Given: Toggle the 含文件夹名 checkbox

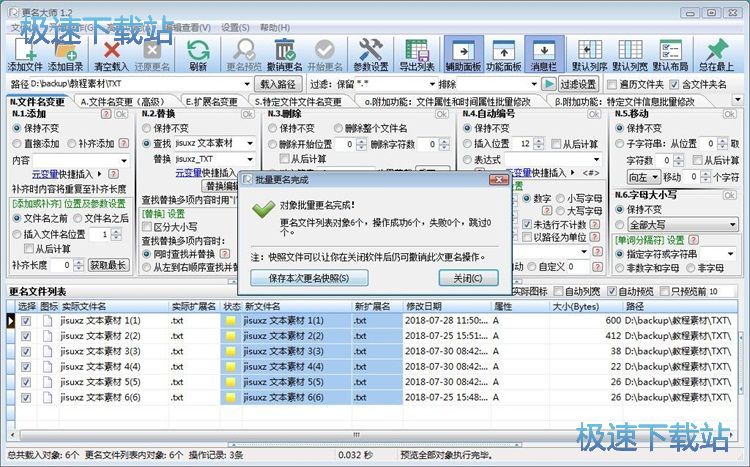Looking at the screenshot, I should (x=674, y=85).
